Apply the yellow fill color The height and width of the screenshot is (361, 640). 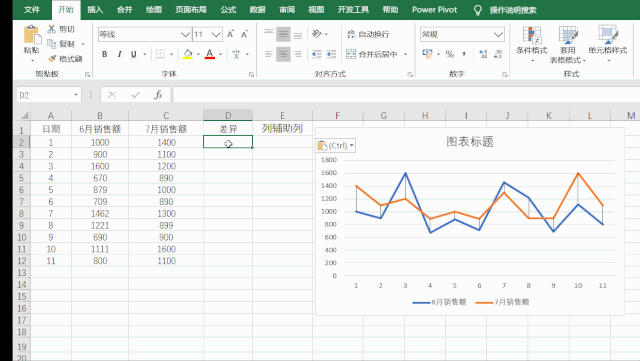[x=188, y=54]
